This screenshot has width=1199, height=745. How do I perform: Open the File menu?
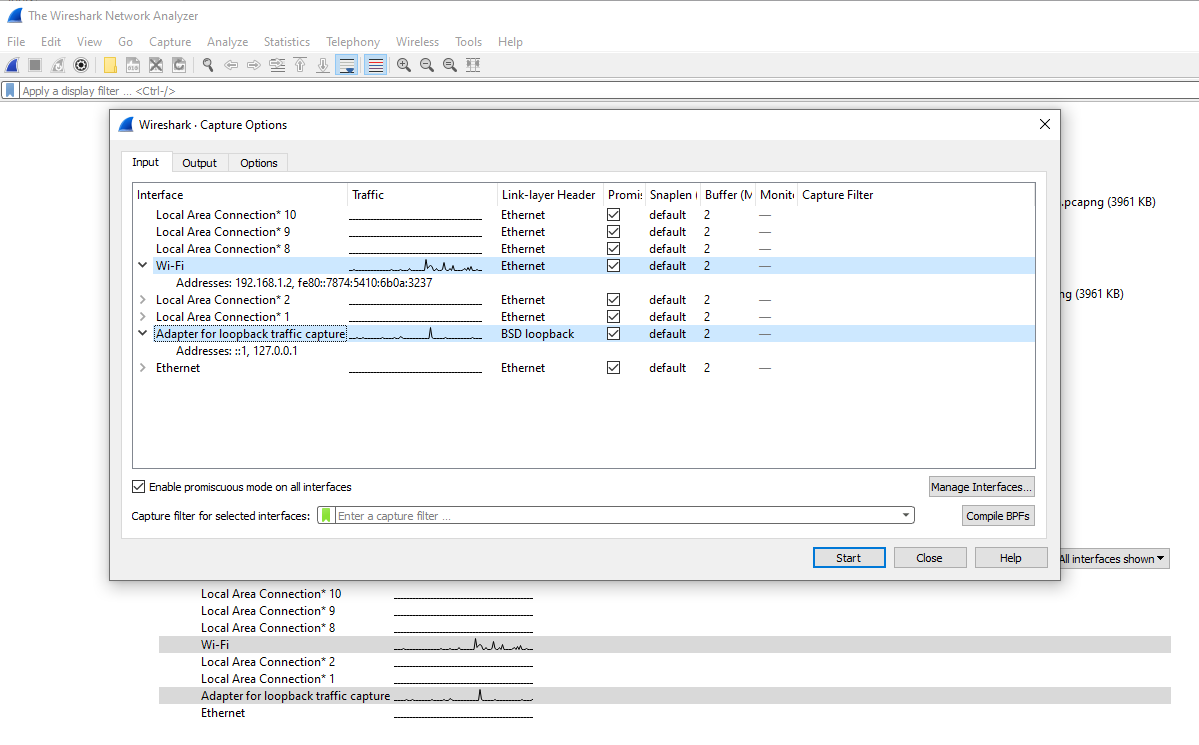[16, 41]
